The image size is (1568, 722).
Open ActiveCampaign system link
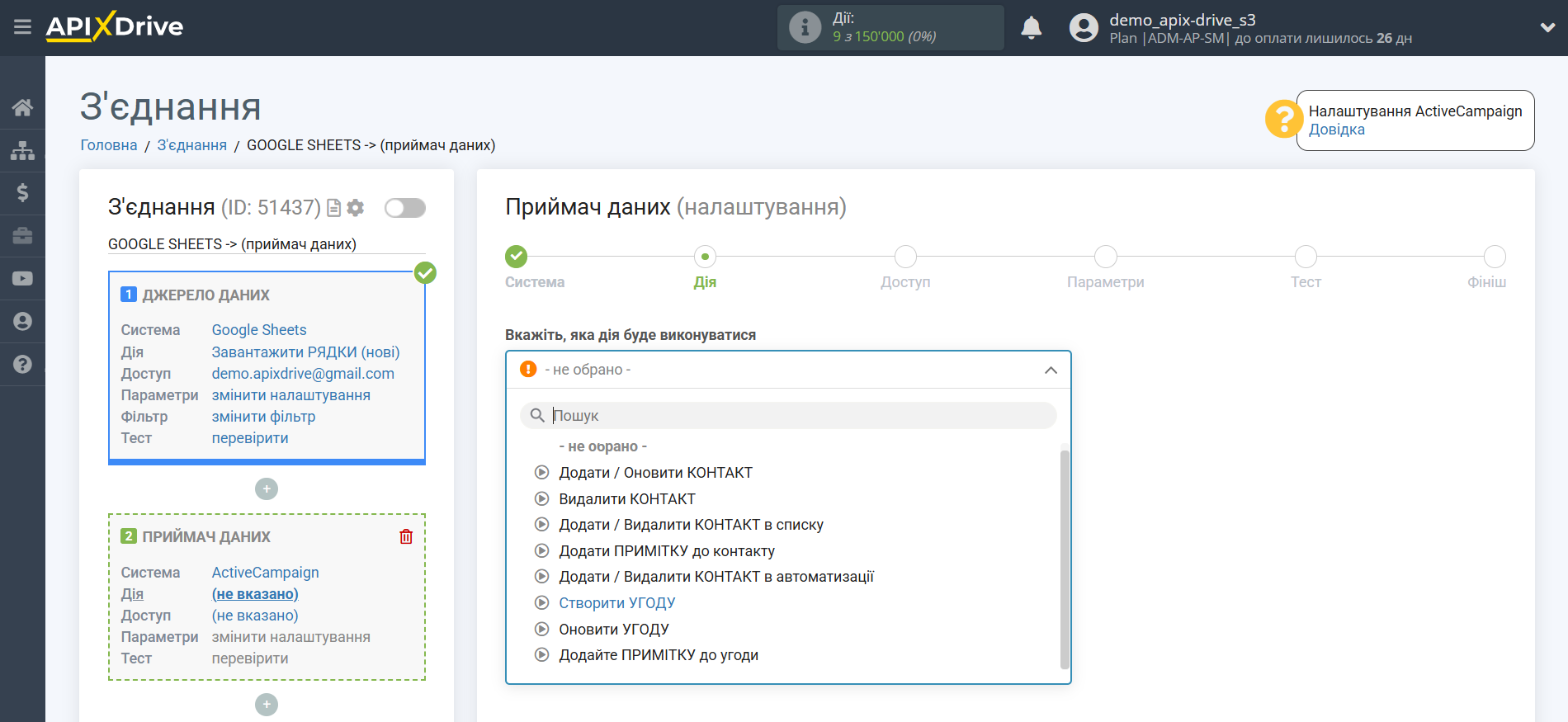(x=266, y=573)
